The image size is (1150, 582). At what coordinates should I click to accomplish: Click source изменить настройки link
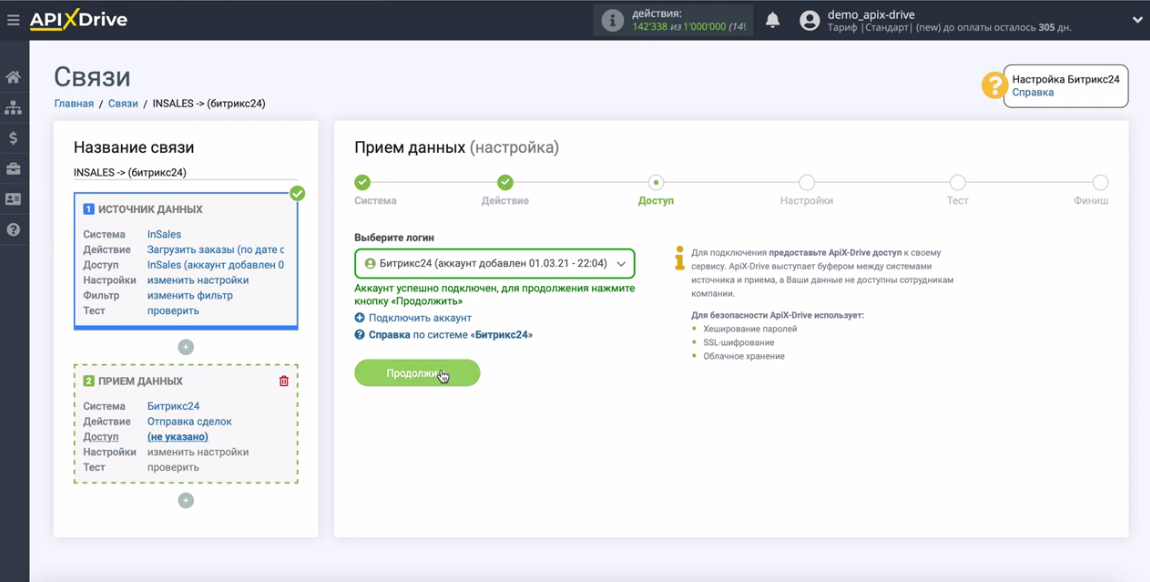click(198, 280)
